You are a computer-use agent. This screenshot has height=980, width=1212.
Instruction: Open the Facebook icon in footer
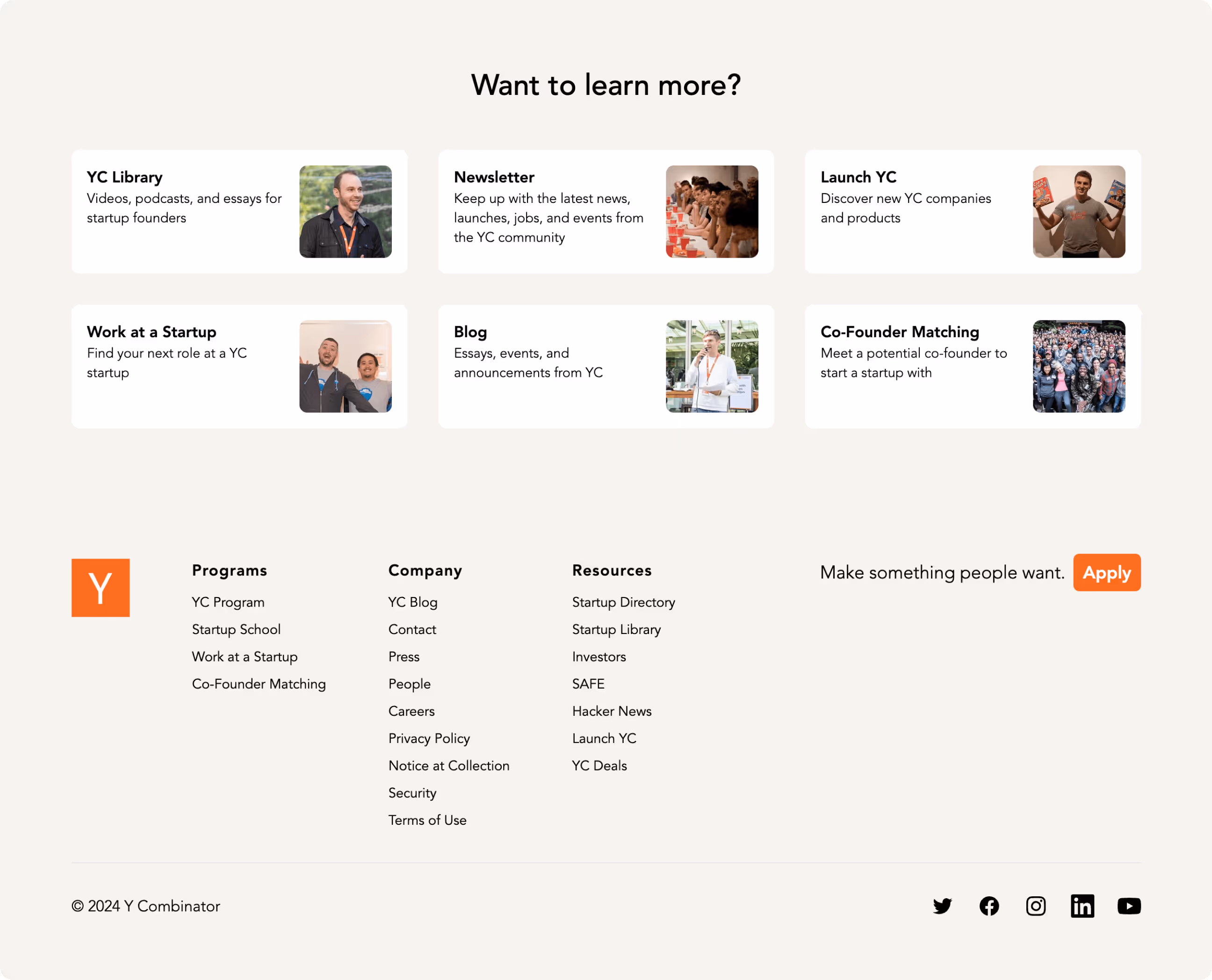(x=989, y=906)
